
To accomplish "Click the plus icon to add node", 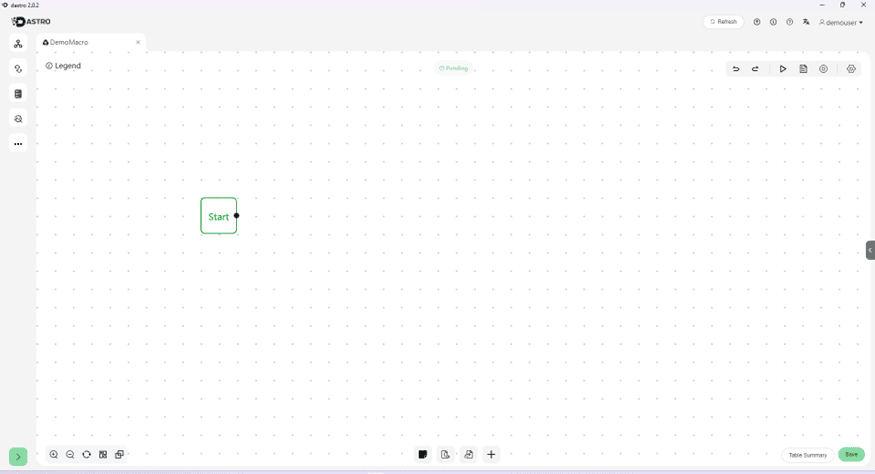I will click(491, 454).
